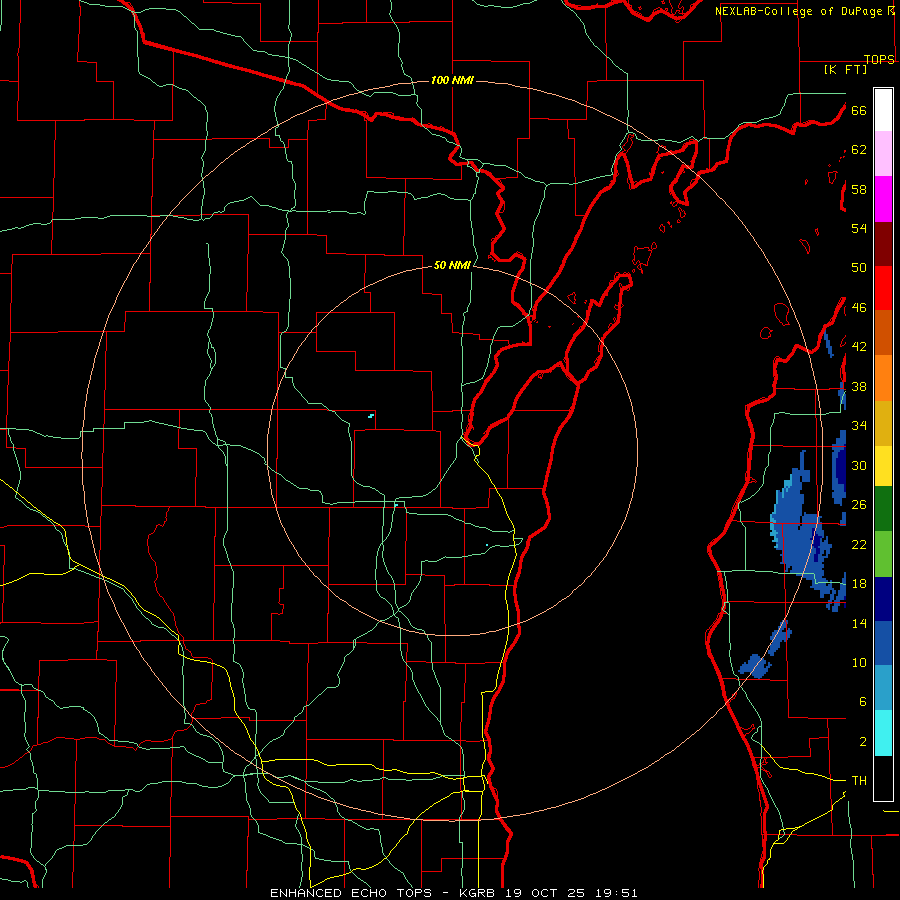The width and height of the screenshot is (900, 900).
Task: Click the light orange legend swatch
Action: point(883,378)
